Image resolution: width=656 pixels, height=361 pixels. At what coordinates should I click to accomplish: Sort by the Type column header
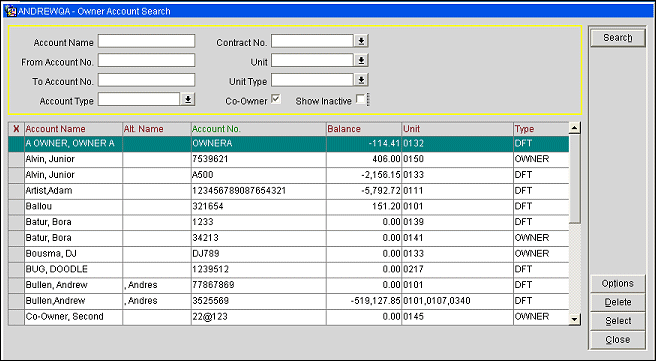(x=541, y=129)
